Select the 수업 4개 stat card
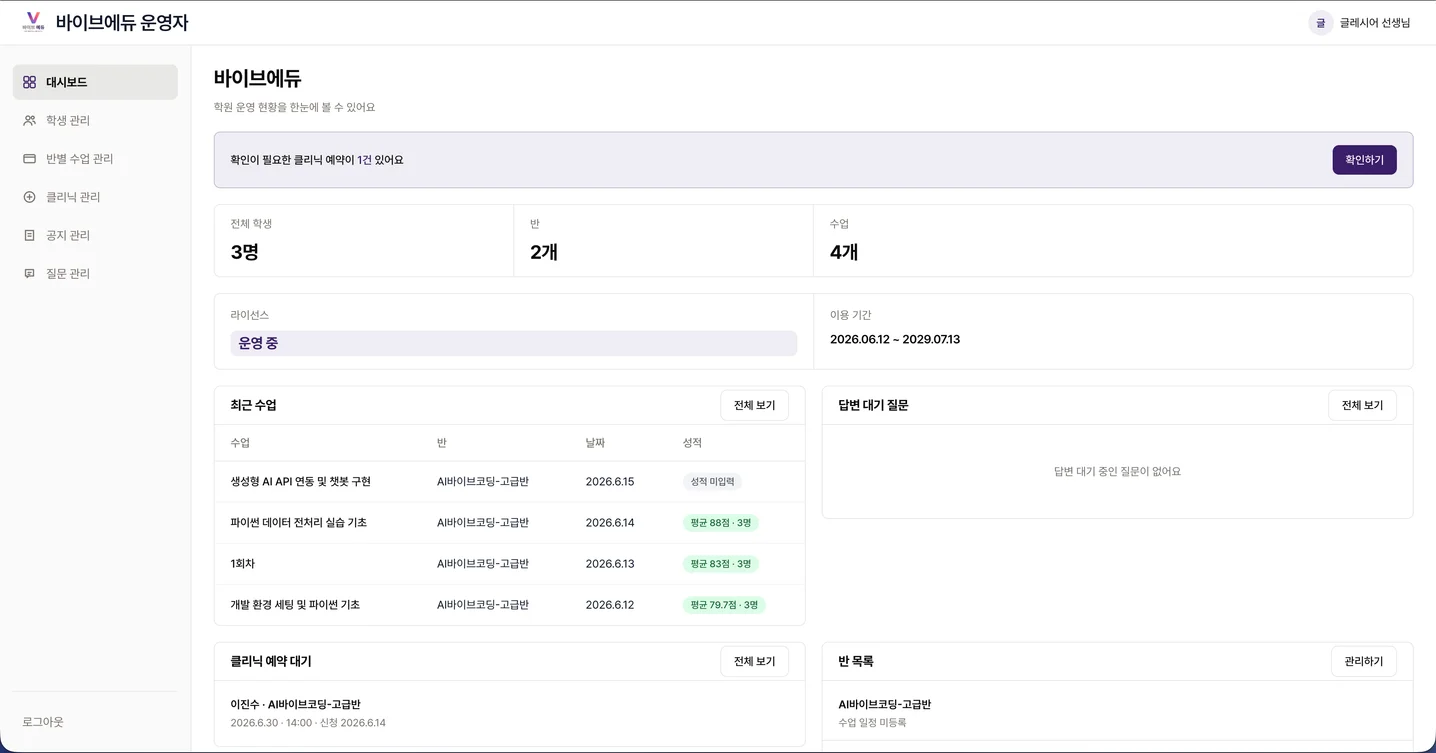 click(x=1113, y=240)
